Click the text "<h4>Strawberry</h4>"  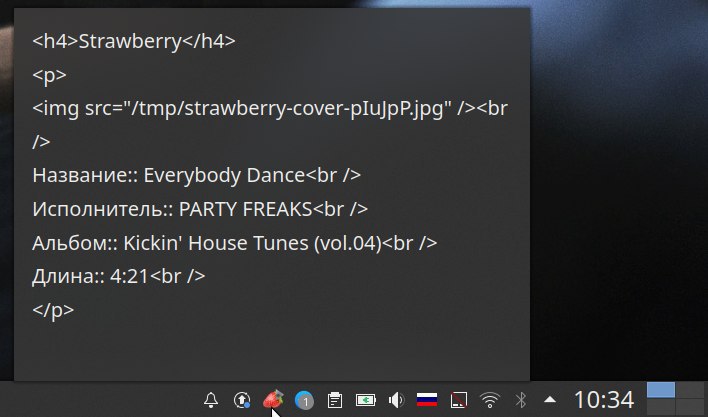(134, 41)
